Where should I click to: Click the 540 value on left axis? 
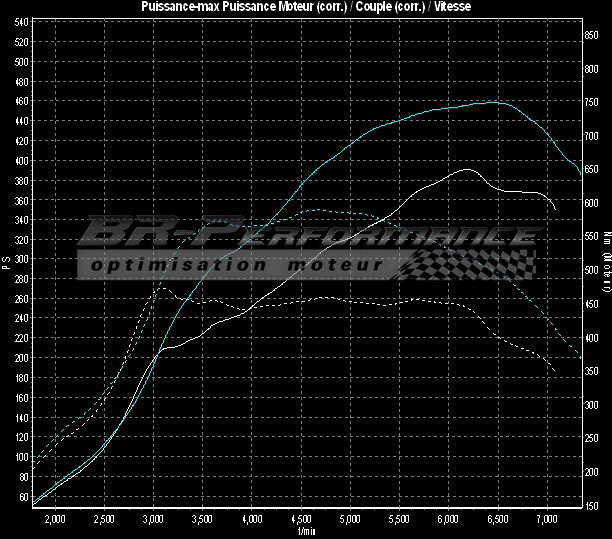22,42
